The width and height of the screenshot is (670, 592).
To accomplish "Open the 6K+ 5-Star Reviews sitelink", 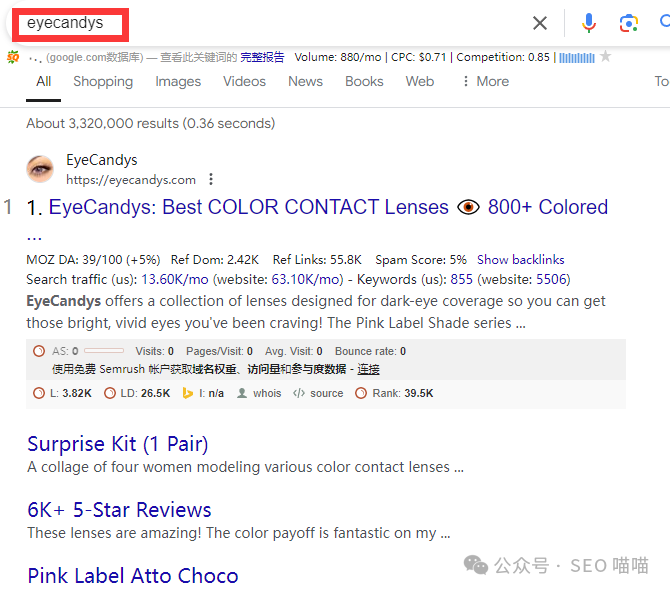I will (x=119, y=510).
